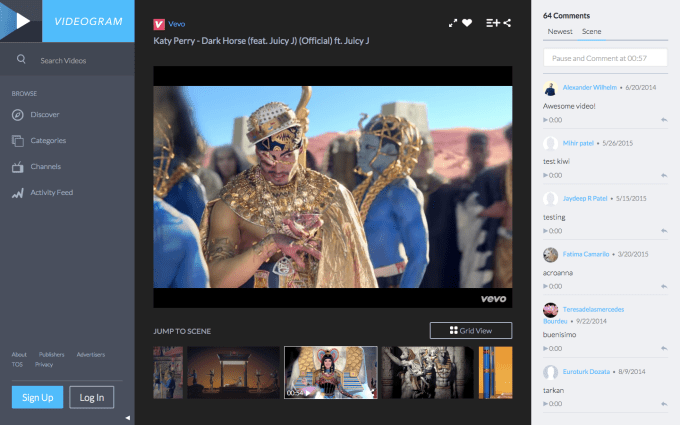Click the Discover compass icon
This screenshot has height=425, width=680.
click(x=17, y=115)
